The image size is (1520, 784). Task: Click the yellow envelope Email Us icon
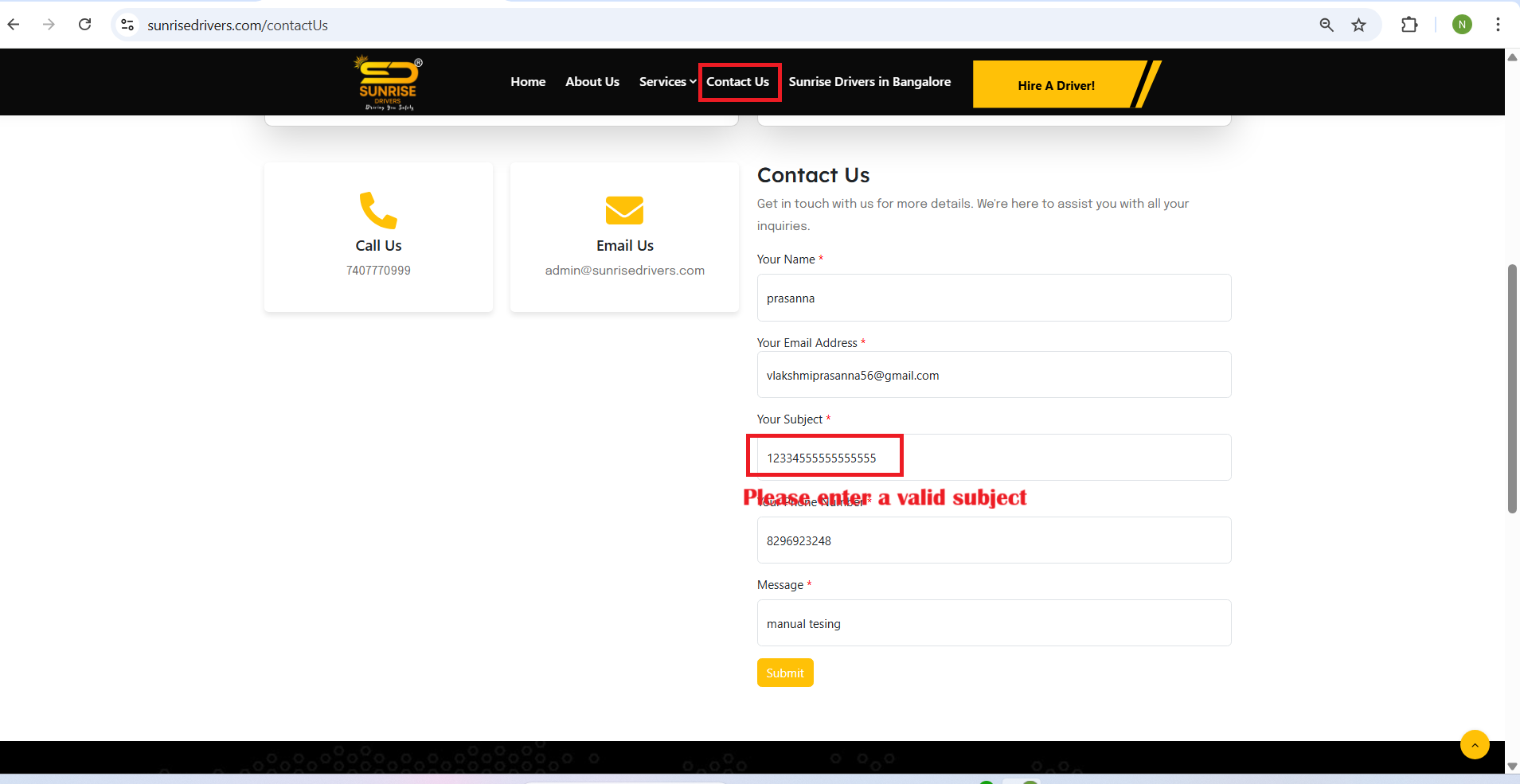[624, 210]
